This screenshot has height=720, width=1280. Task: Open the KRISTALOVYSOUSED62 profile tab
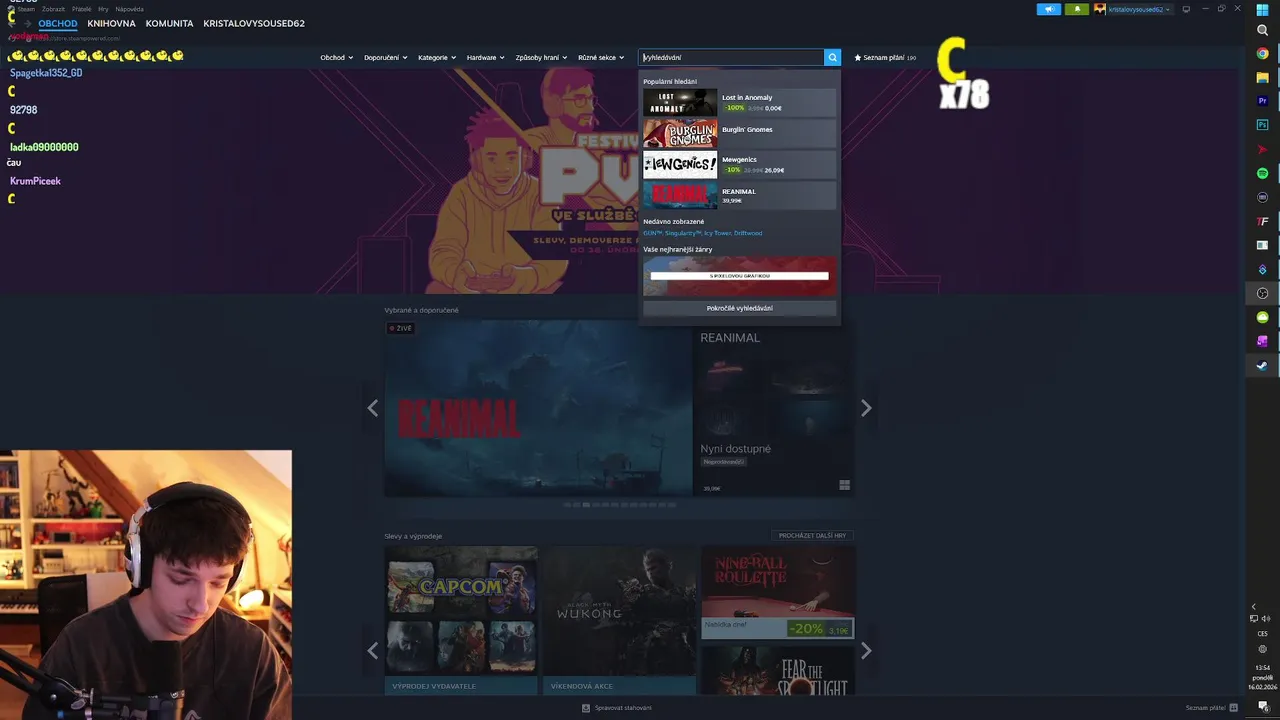coord(254,23)
